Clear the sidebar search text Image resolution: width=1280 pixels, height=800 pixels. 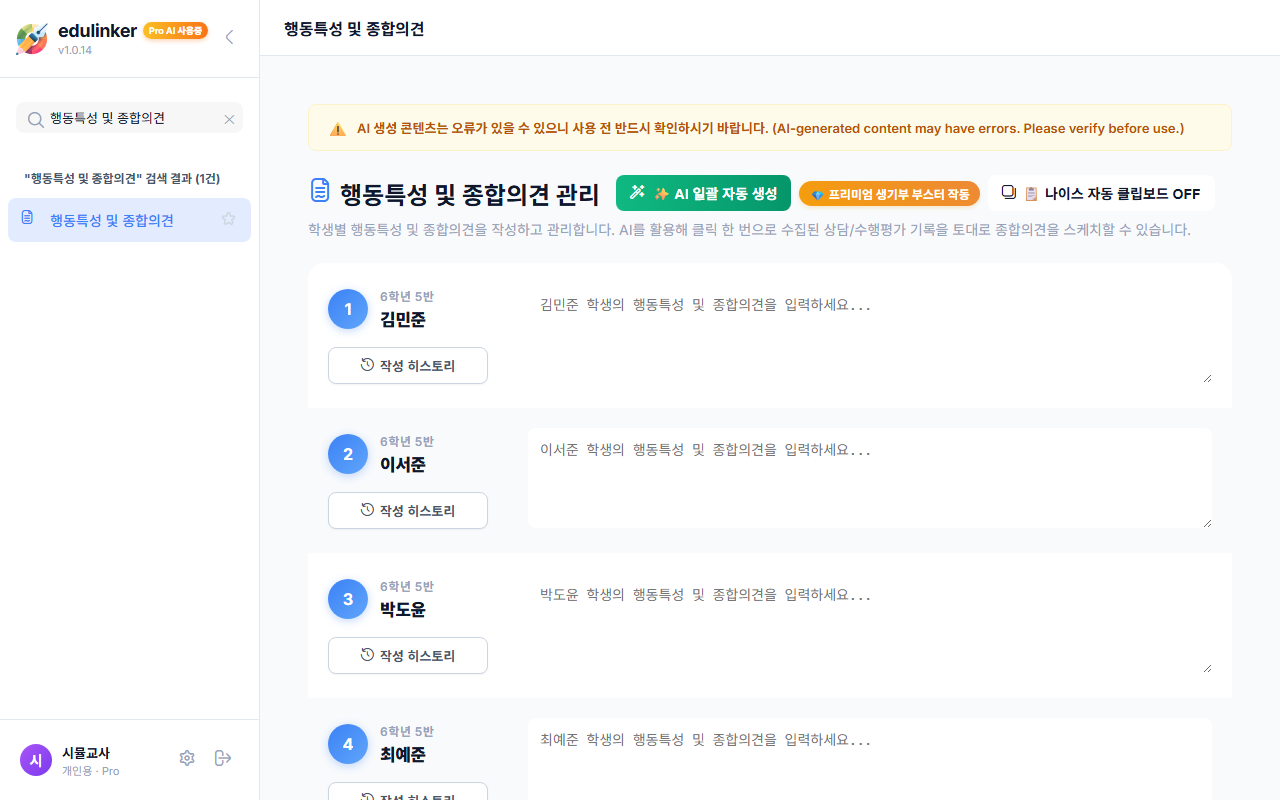coord(229,119)
